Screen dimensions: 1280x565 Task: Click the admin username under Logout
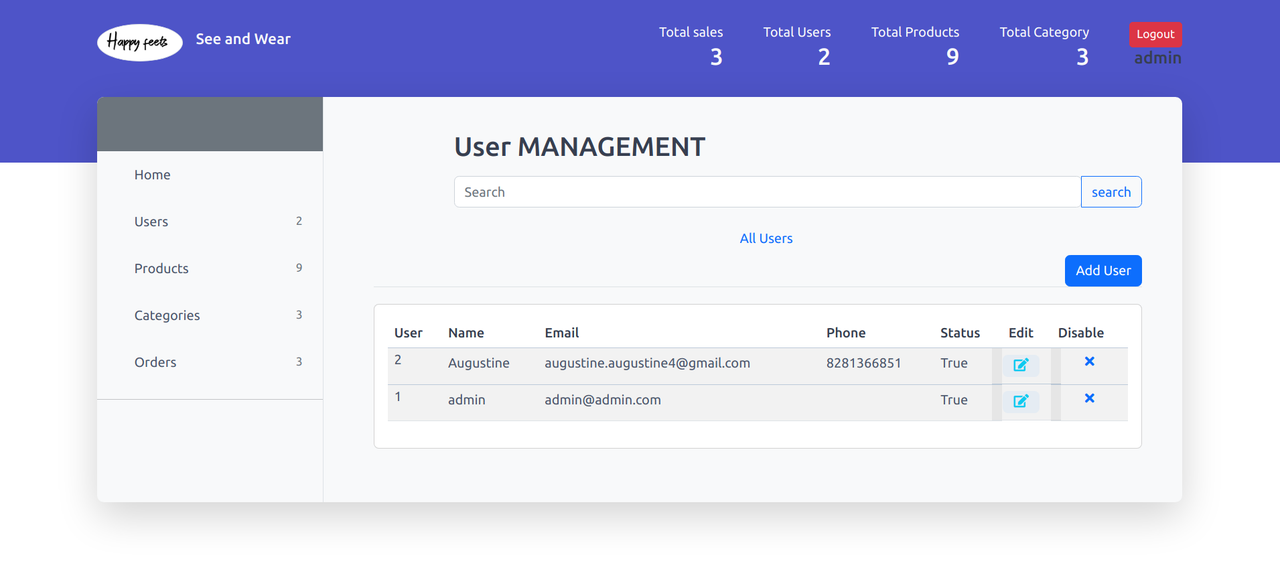[x=1158, y=58]
